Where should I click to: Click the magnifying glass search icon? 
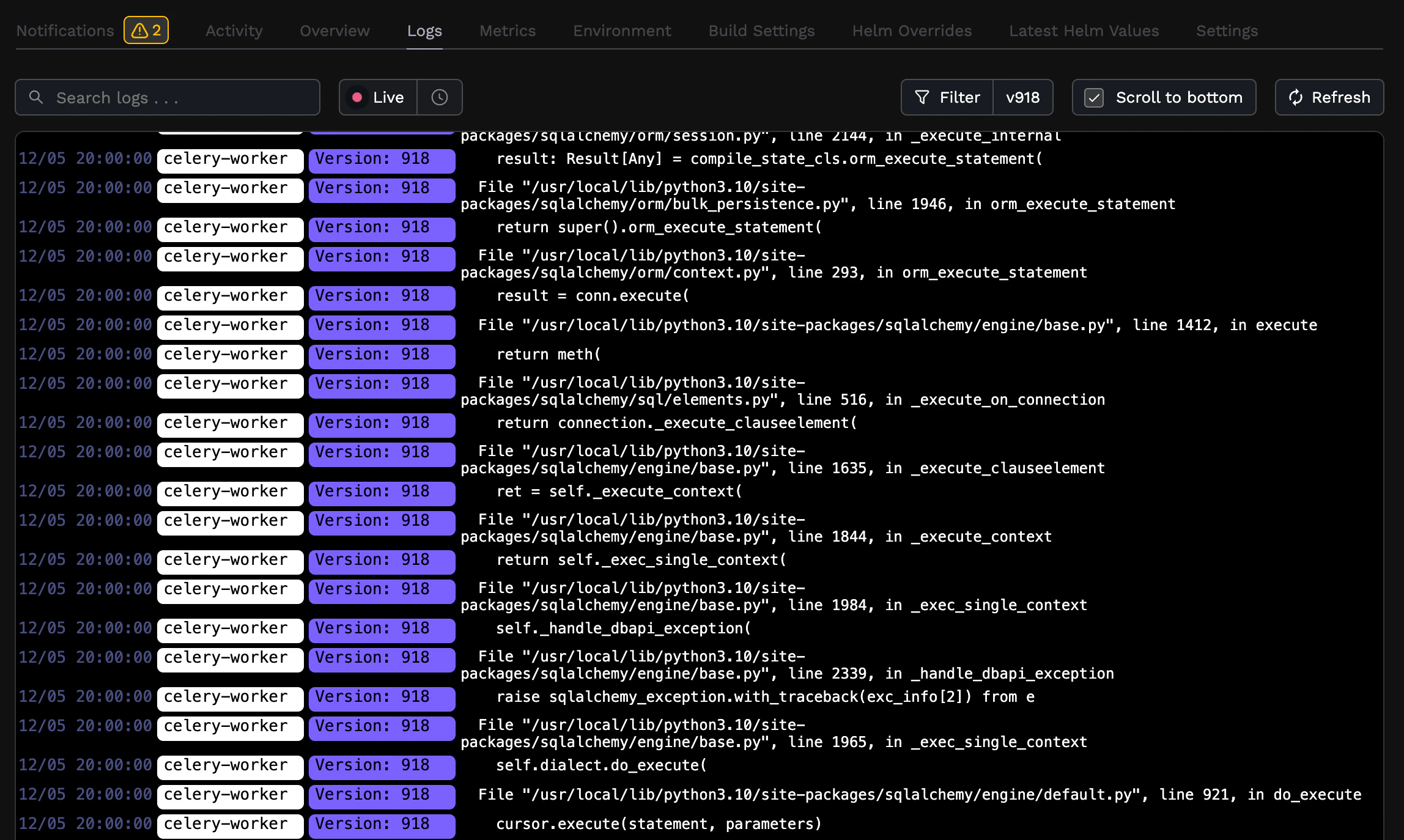tap(36, 97)
